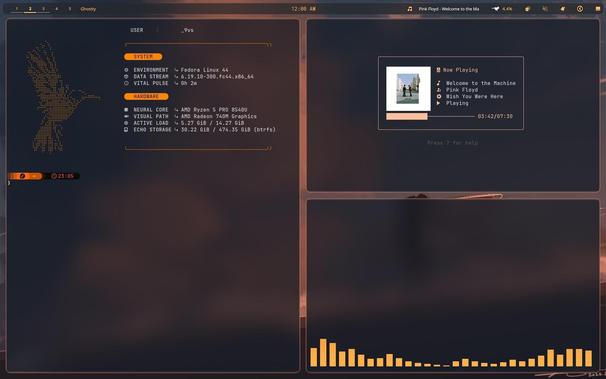This screenshot has width=606, height=379.
Task: Click the square icon at top-right corner
Action: 598,8
